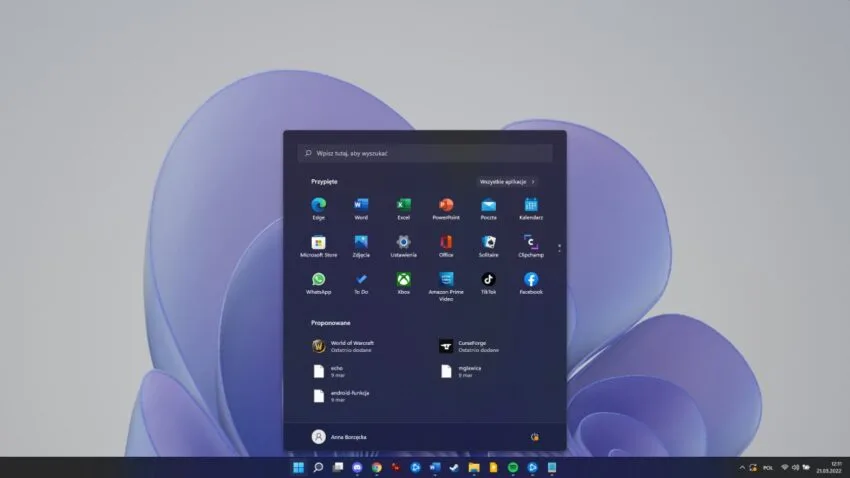Click the Start menu power icon
850x478 pixels.
point(535,437)
